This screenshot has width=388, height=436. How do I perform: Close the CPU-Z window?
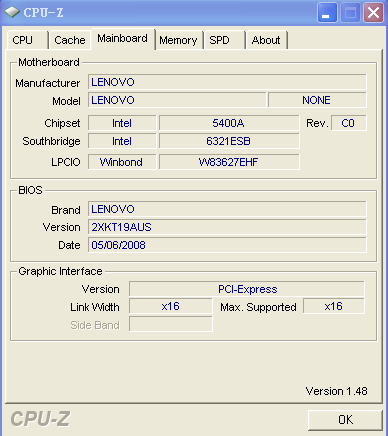[373, 13]
